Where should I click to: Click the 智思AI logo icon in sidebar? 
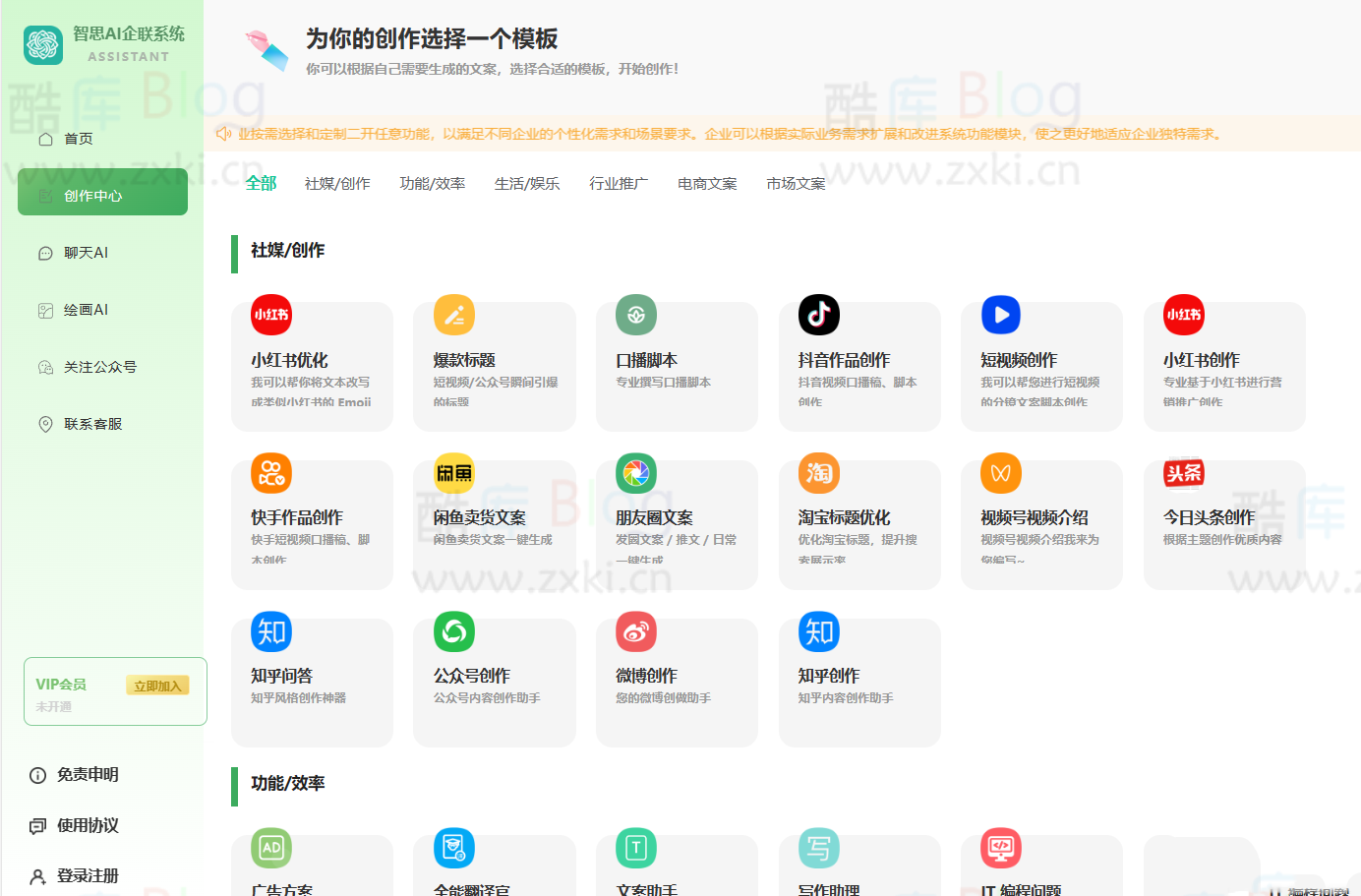[x=43, y=44]
